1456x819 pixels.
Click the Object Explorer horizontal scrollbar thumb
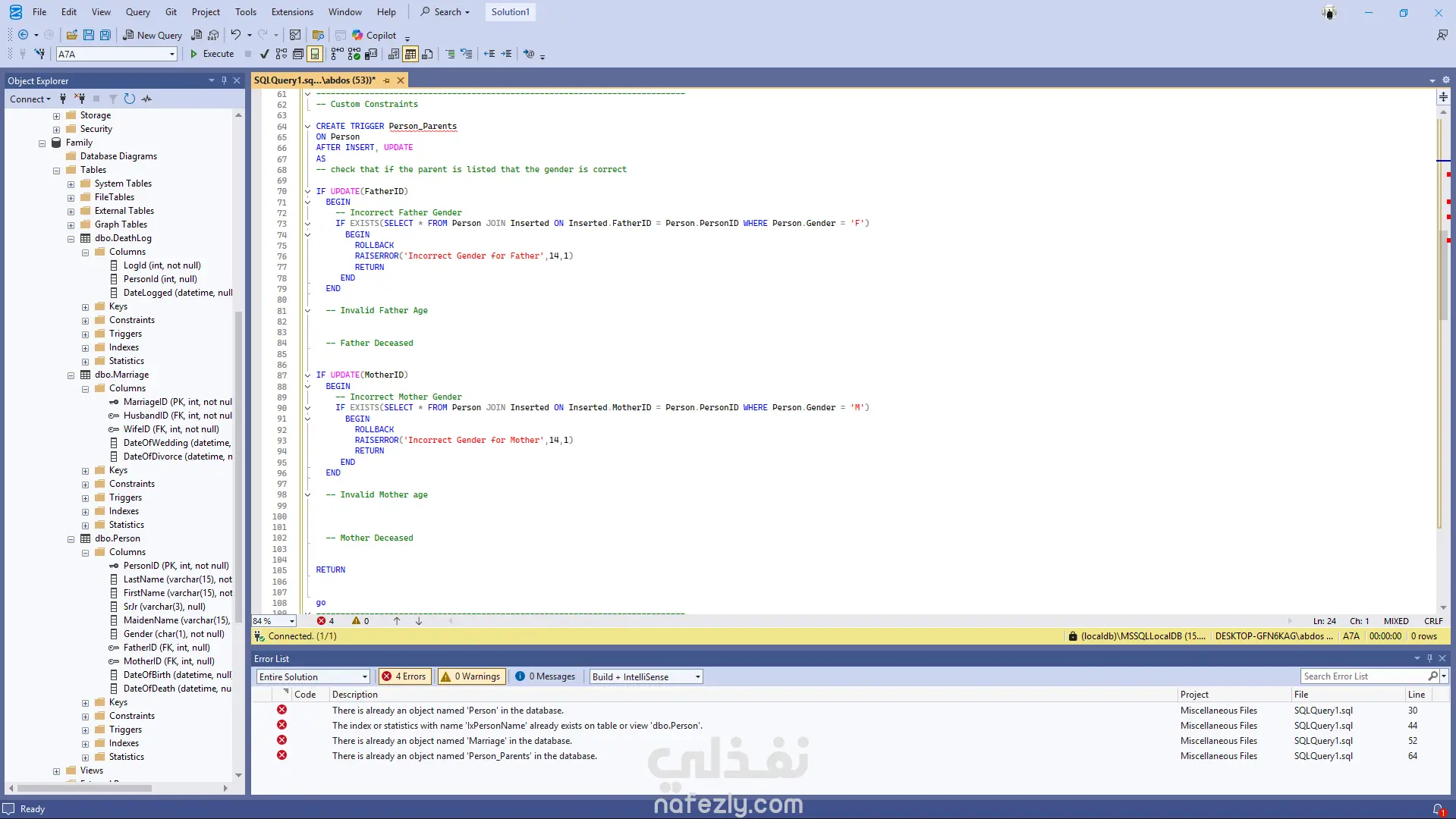(x=85, y=788)
